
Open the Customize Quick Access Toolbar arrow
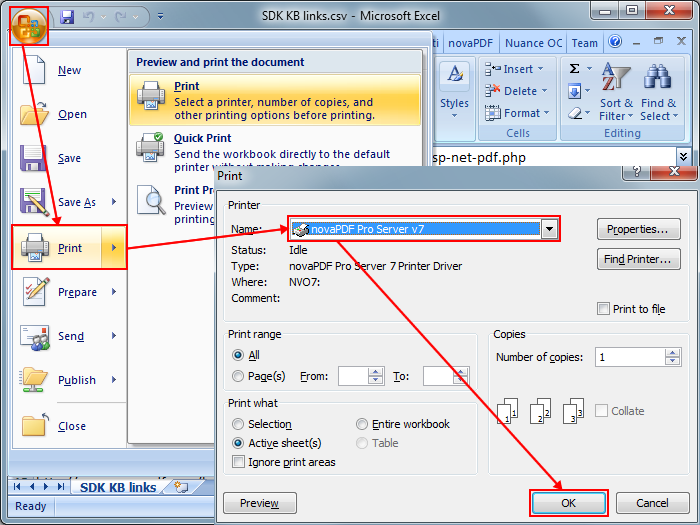[x=160, y=17]
